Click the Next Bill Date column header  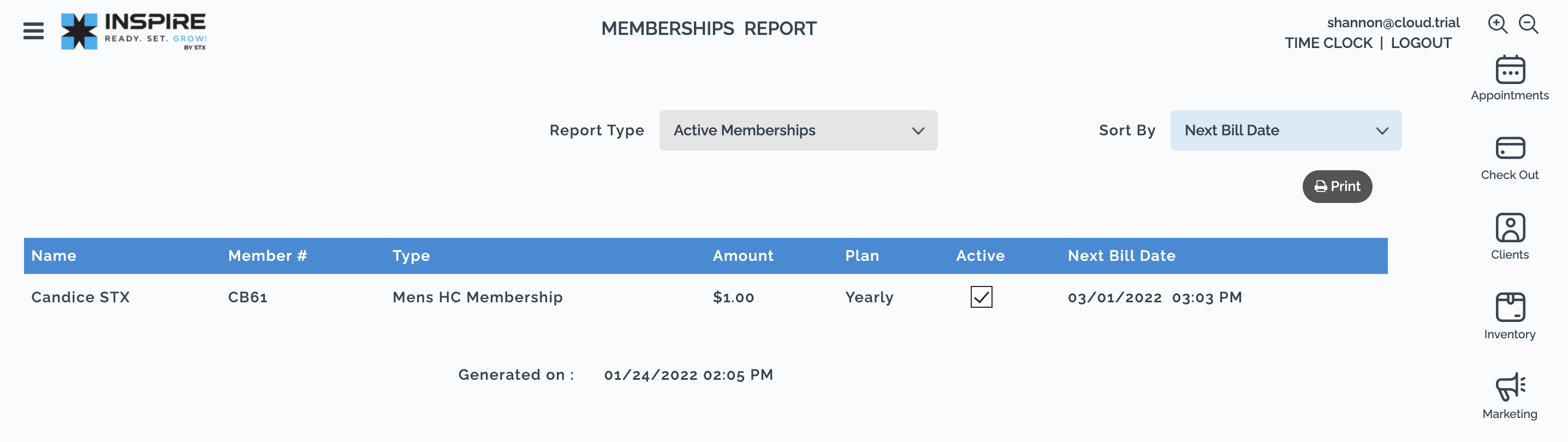tap(1121, 256)
